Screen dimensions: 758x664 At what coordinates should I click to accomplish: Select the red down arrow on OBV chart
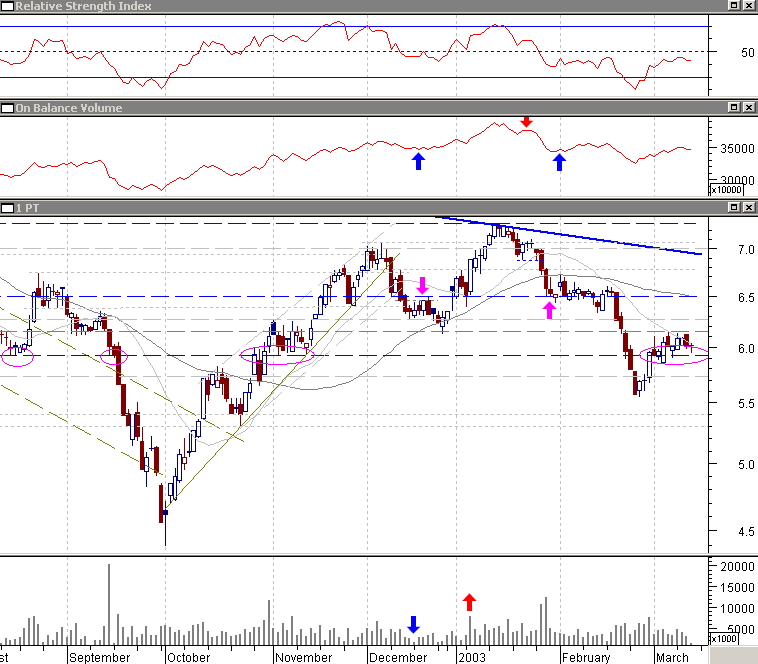(526, 122)
